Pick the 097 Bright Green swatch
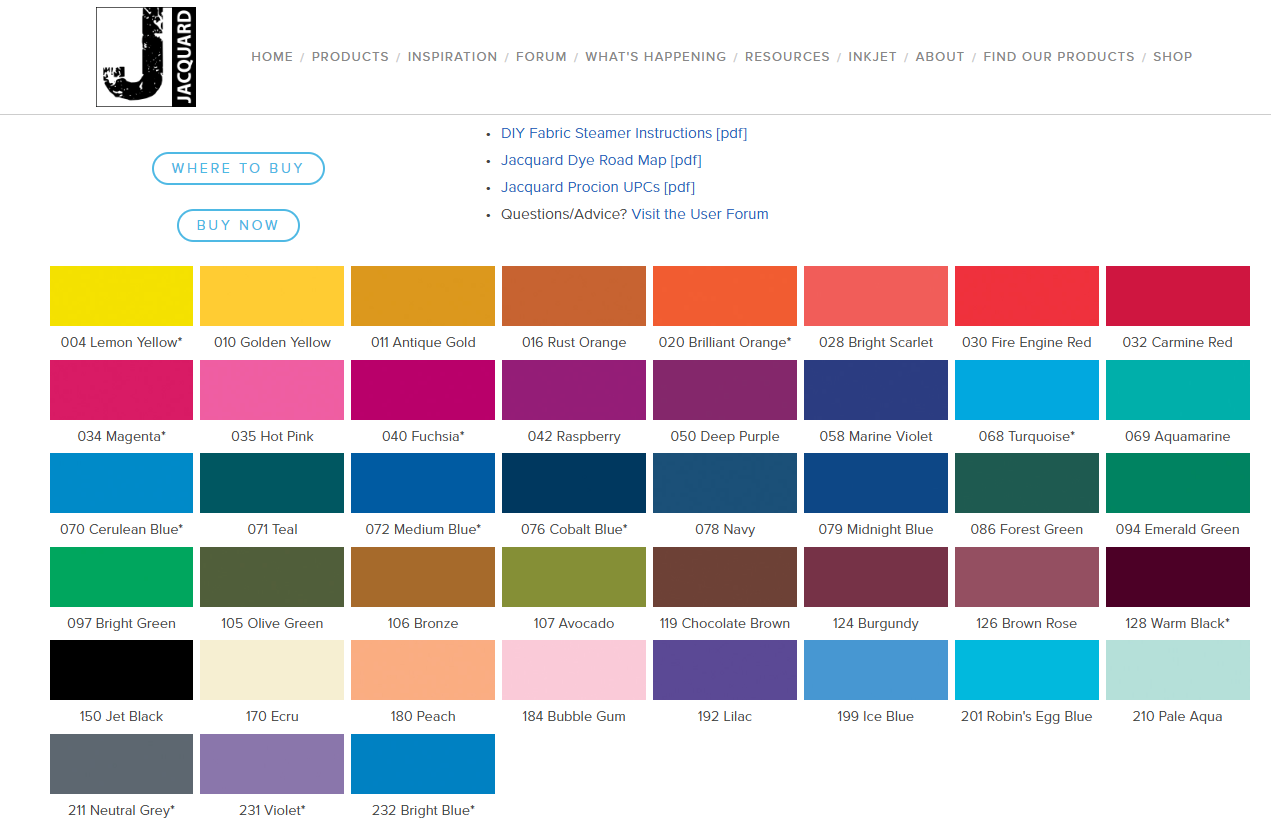Screen dimensions: 1271x830 click(x=121, y=577)
